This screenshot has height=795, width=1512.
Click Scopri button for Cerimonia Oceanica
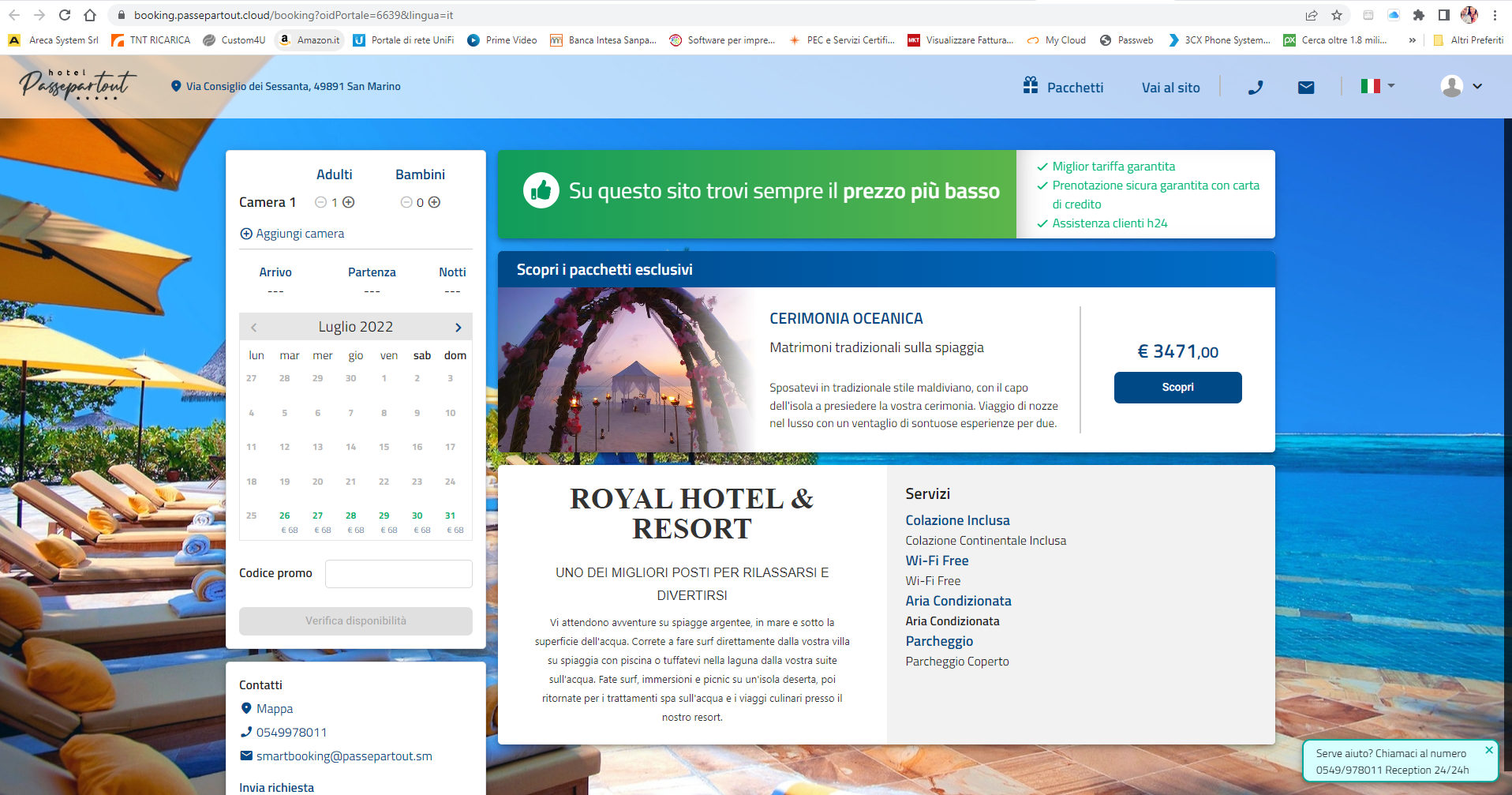click(x=1177, y=388)
